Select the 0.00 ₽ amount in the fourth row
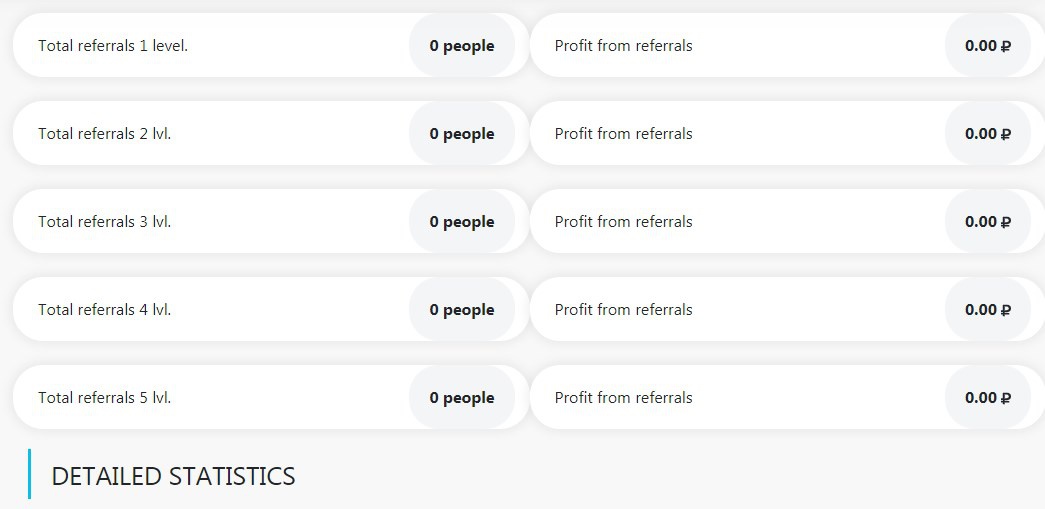The width and height of the screenshot is (1045, 509). (987, 310)
